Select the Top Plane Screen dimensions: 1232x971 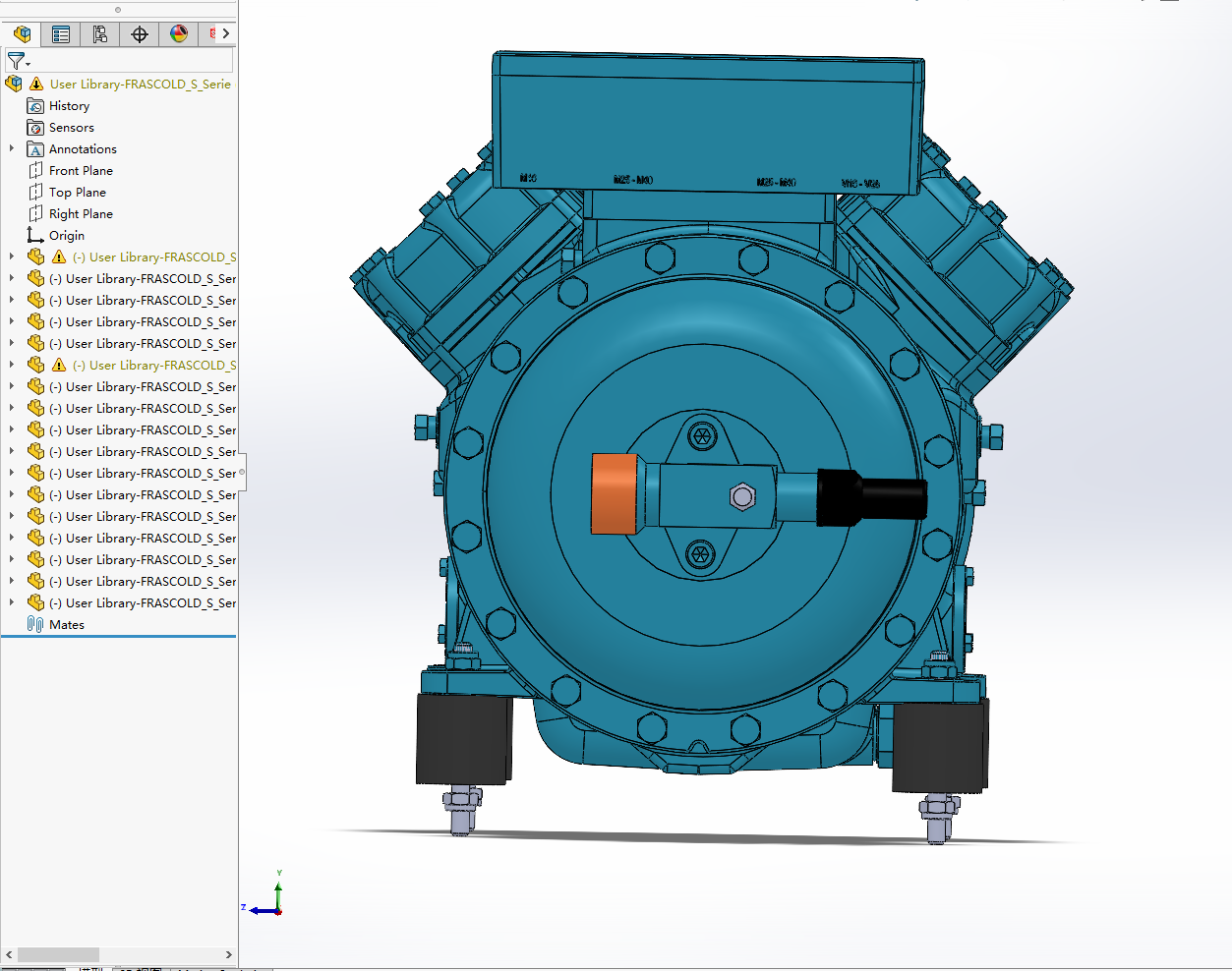pos(78,193)
